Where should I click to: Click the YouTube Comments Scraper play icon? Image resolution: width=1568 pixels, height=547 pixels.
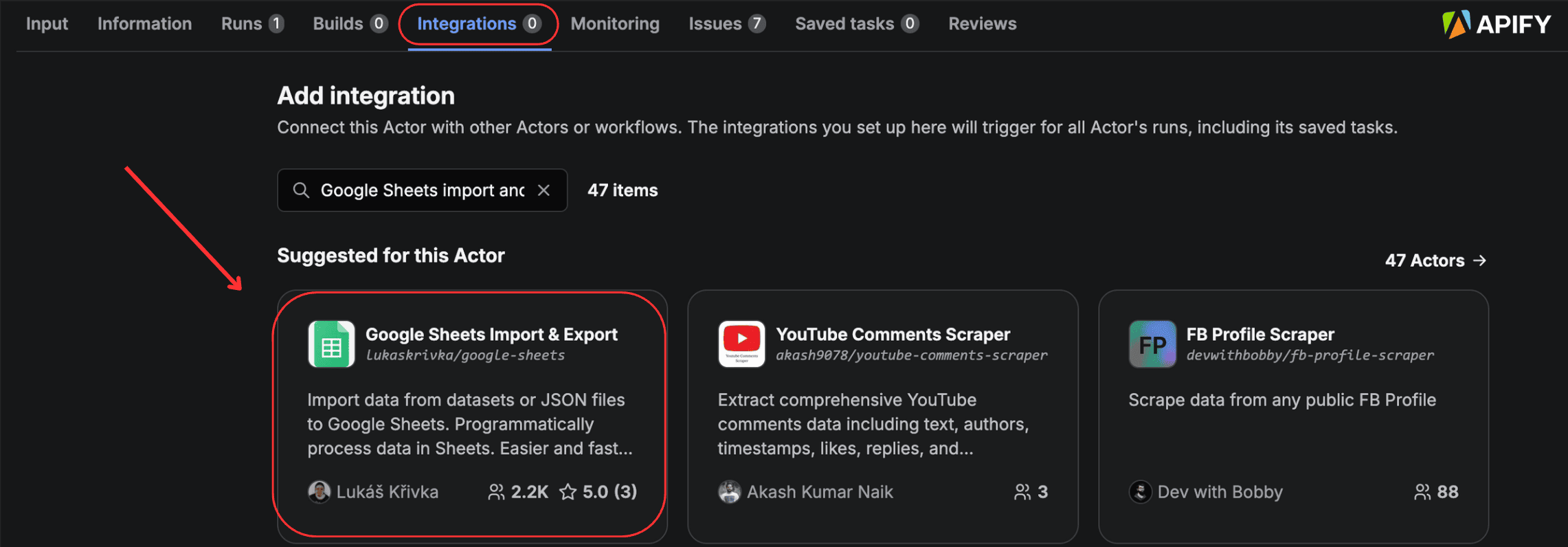741,344
